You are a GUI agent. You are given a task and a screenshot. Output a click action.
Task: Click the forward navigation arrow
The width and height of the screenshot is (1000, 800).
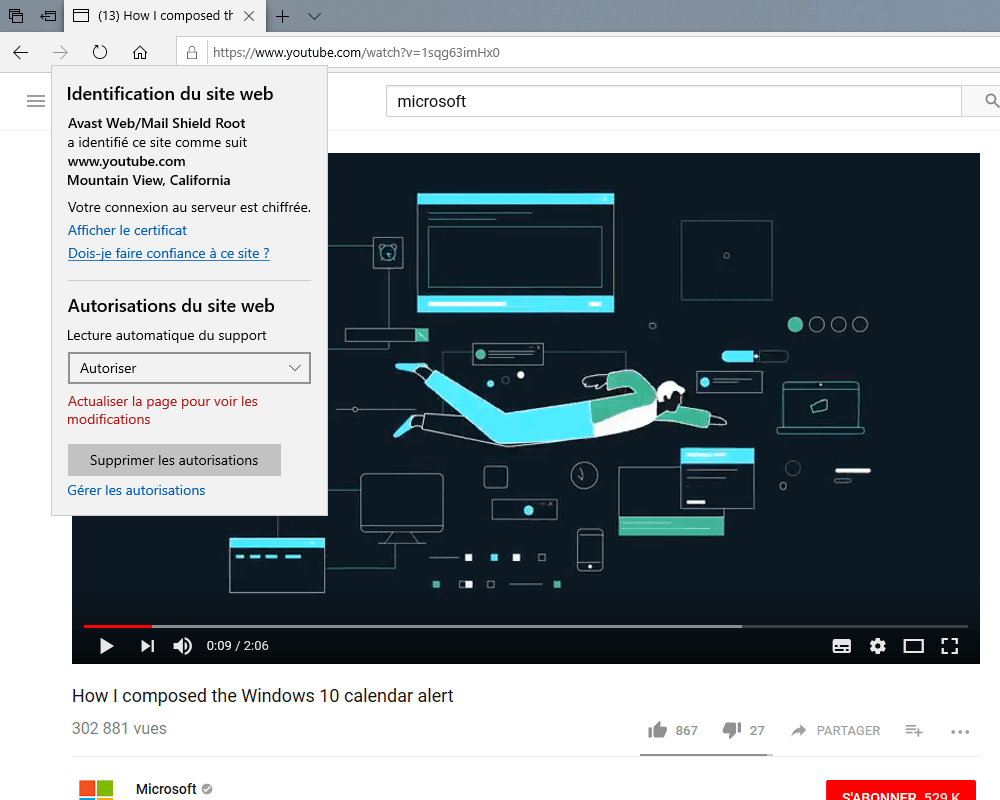[60, 52]
